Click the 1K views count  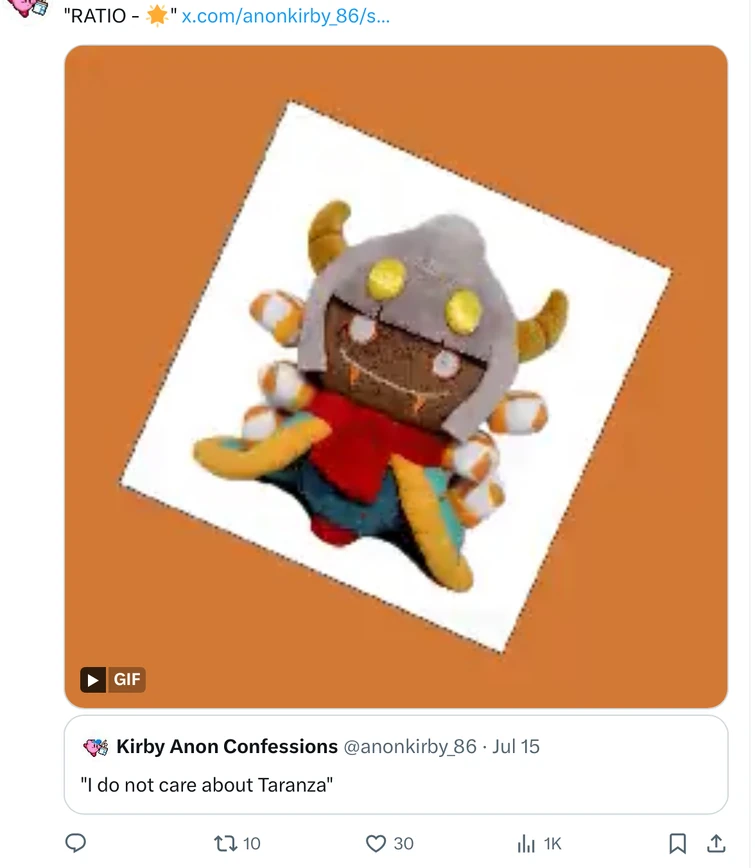click(x=552, y=843)
